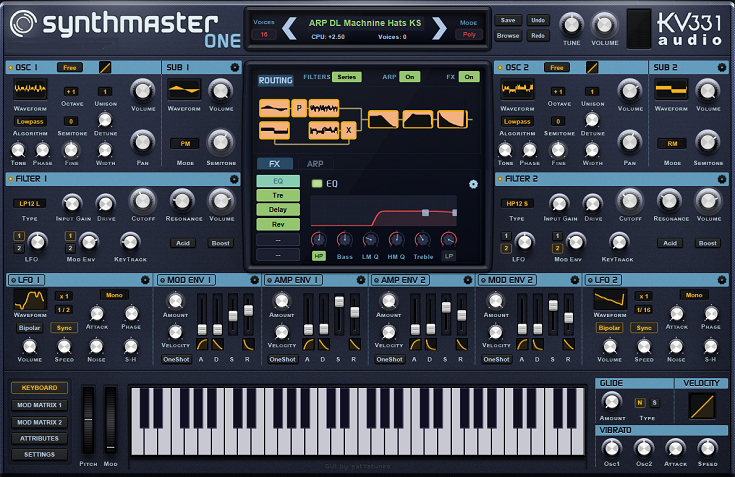Open Filter 2 type HP12 S dropdown
This screenshot has width=735, height=477.
(517, 204)
